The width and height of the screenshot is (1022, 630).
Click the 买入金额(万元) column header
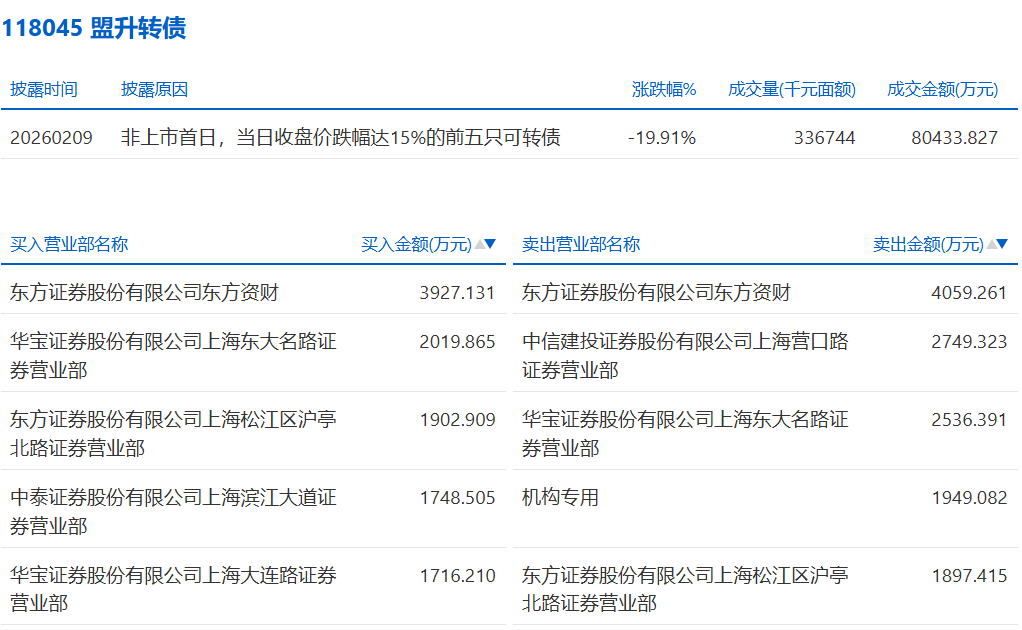click(415, 244)
